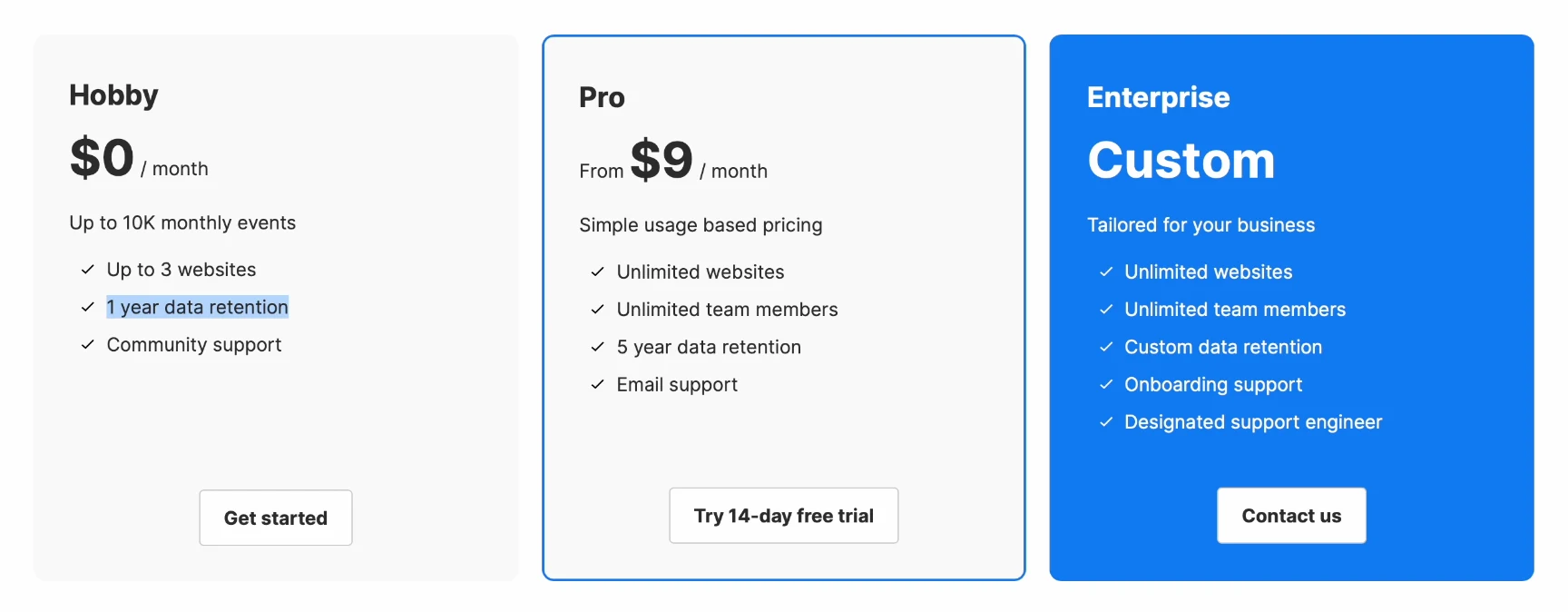Click the Enterprise plan heading
The image size is (1568, 612).
pyautogui.click(x=1158, y=97)
